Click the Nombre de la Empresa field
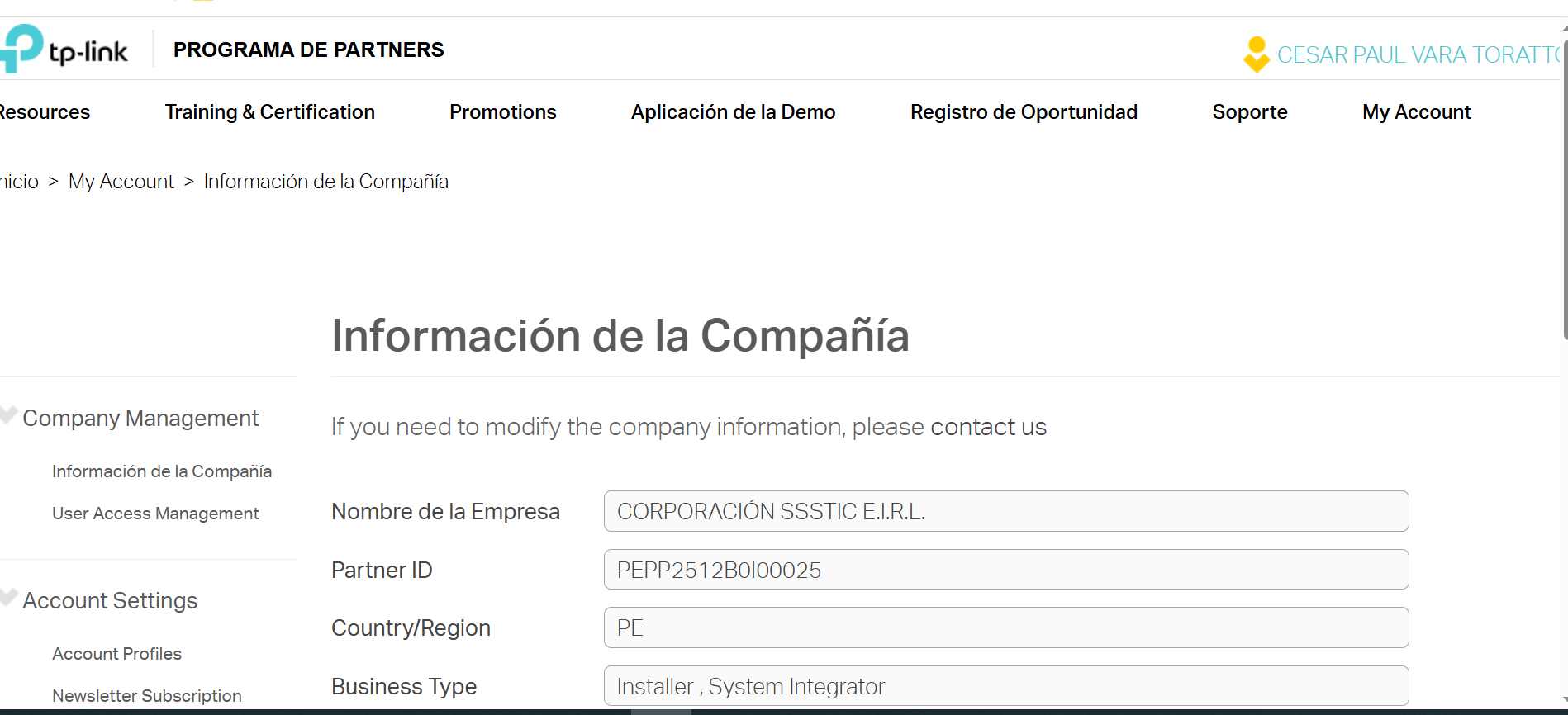The image size is (1568, 715). coord(1005,512)
